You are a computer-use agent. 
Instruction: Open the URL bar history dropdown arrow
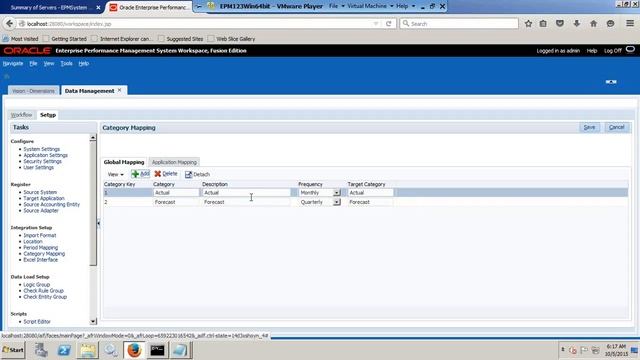pos(376,24)
